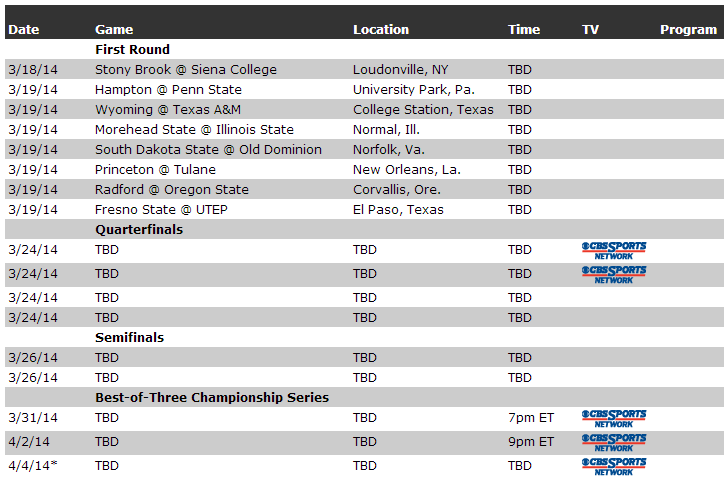Click Fresno State @ UTEP game
725x485 pixels.
pos(161,210)
